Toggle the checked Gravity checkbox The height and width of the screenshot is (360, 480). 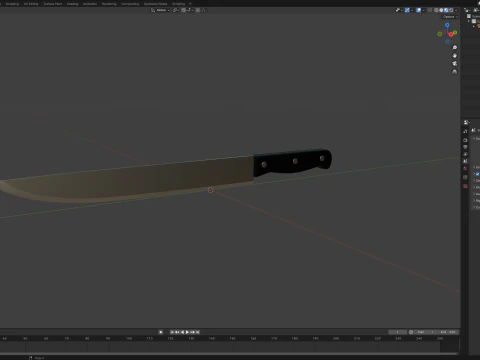(x=478, y=174)
